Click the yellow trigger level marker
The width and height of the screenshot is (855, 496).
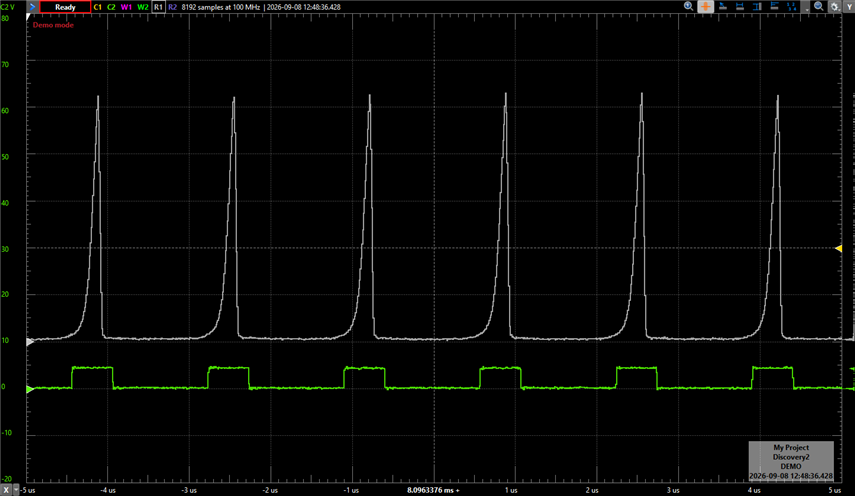pyautogui.click(x=839, y=249)
